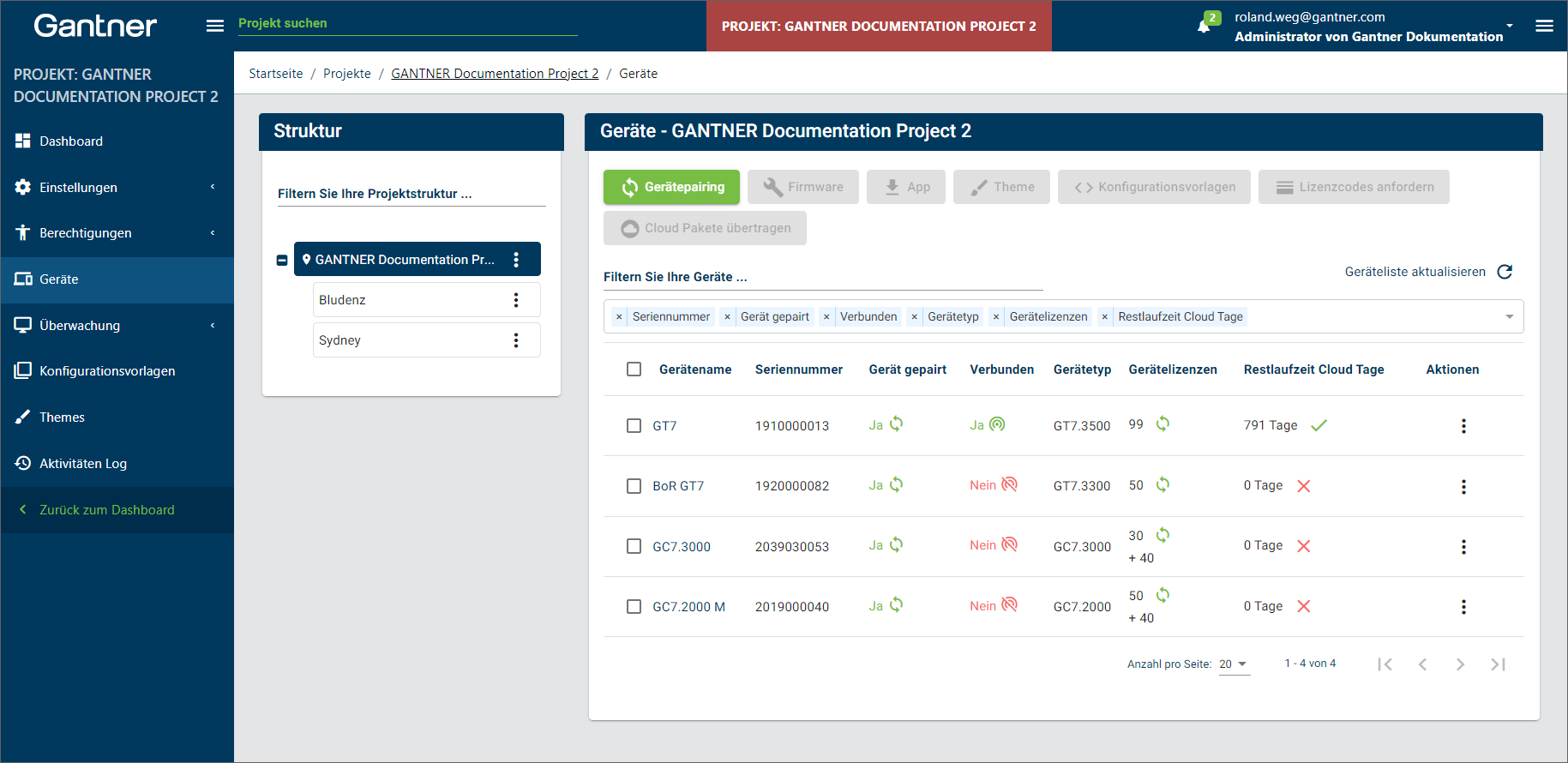Focus the Filtern Sie Ihre Geräte field

(823, 277)
